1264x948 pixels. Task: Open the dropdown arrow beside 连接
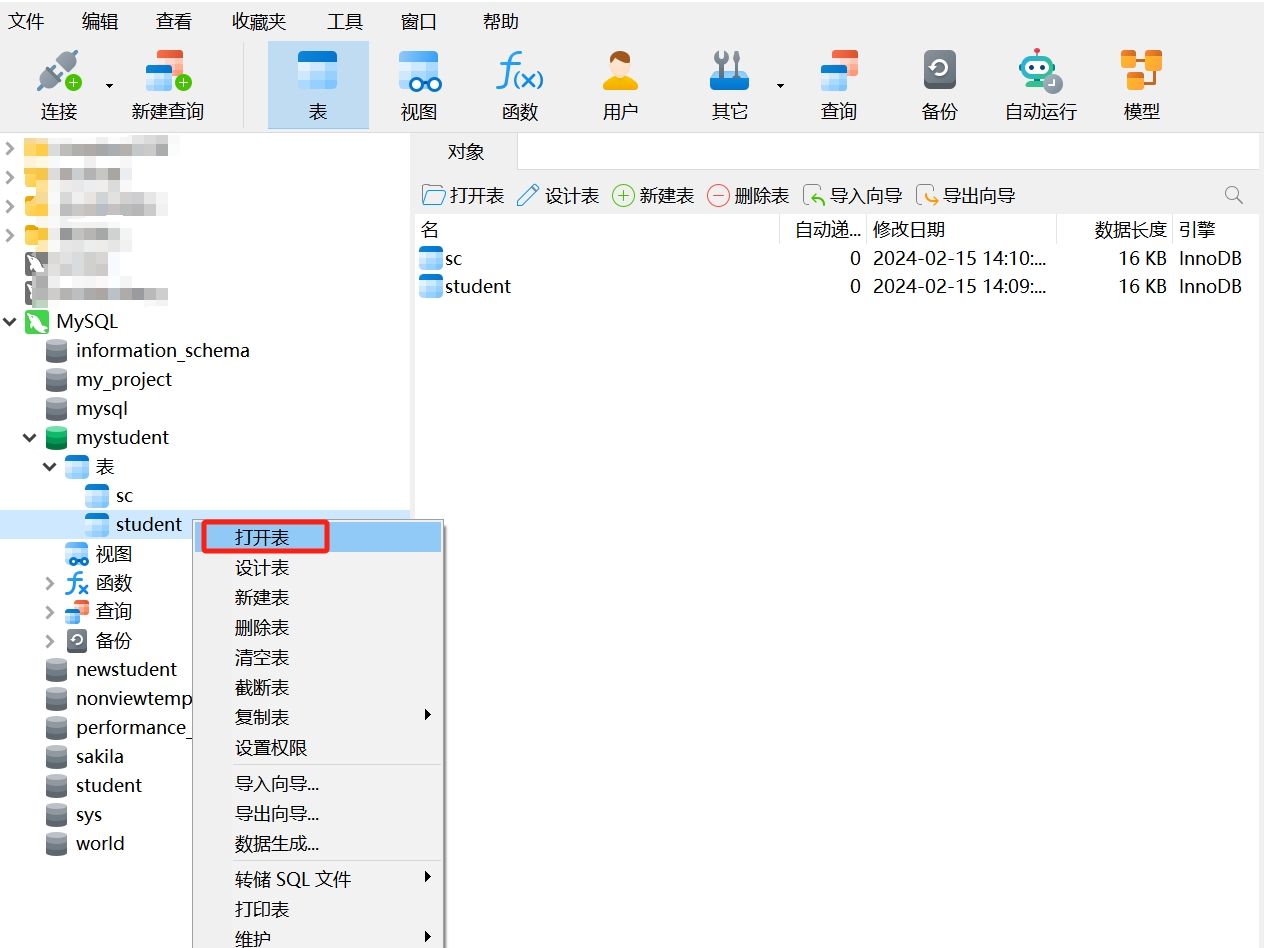pos(109,86)
